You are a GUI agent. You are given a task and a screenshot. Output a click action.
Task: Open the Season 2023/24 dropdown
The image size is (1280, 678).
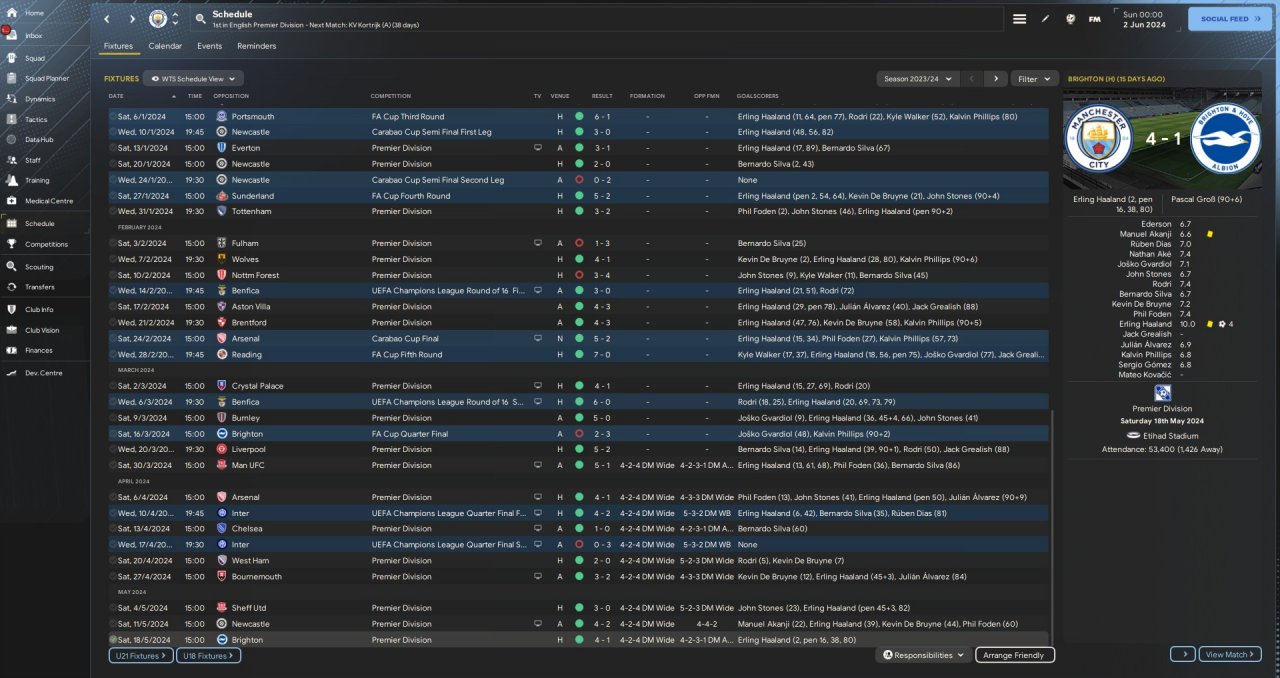click(x=916, y=78)
